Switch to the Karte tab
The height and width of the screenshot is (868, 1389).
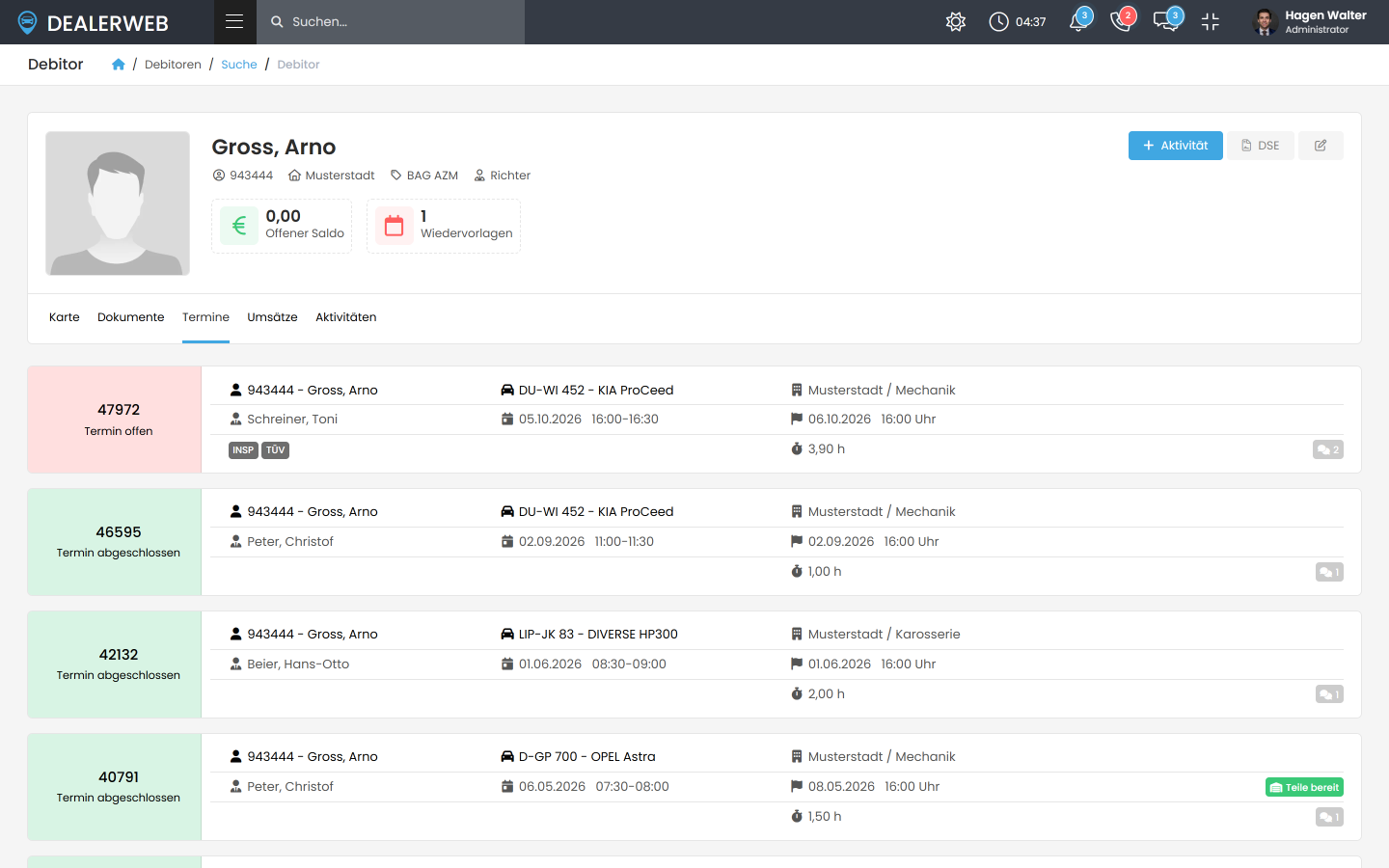tap(65, 317)
